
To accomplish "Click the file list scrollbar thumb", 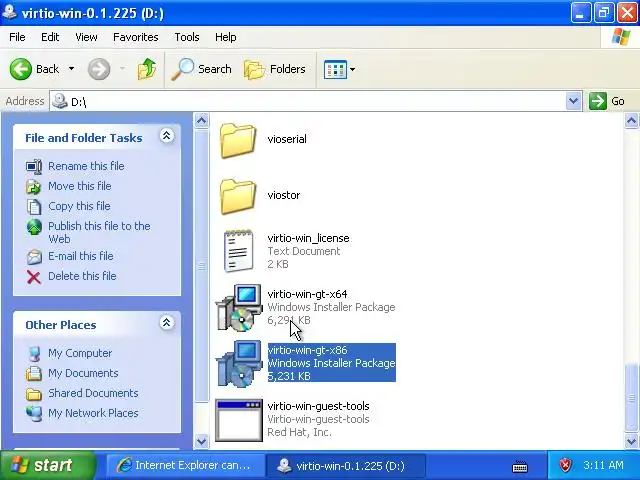I will coord(631,397).
